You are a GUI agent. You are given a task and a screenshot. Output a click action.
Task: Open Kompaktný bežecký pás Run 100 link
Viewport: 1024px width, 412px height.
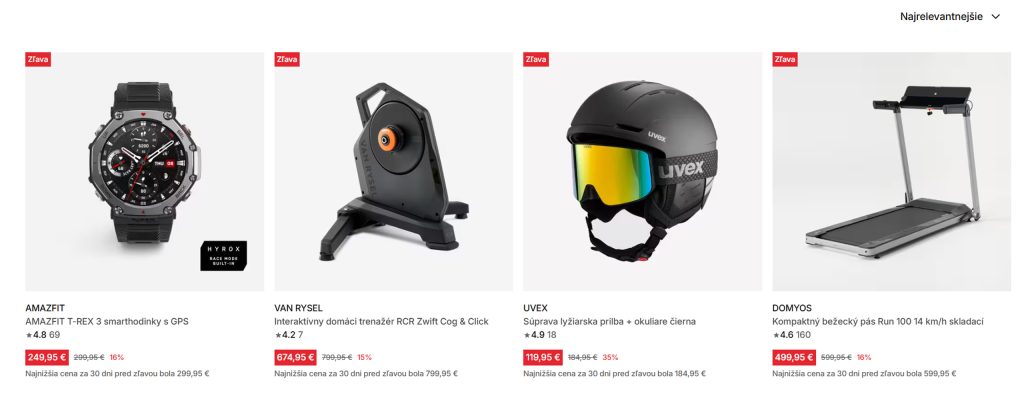(878, 321)
